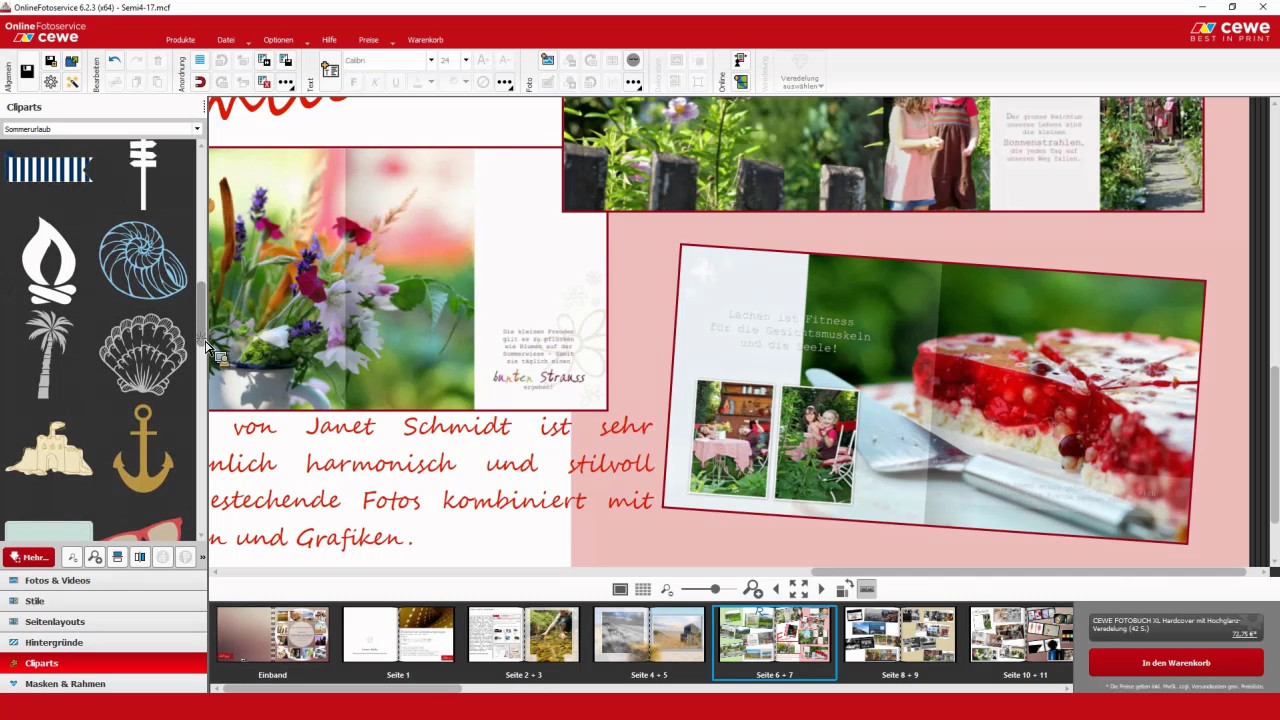Viewport: 1280px width, 720px height.
Task: Open the settings gear icon
Action: (50, 82)
